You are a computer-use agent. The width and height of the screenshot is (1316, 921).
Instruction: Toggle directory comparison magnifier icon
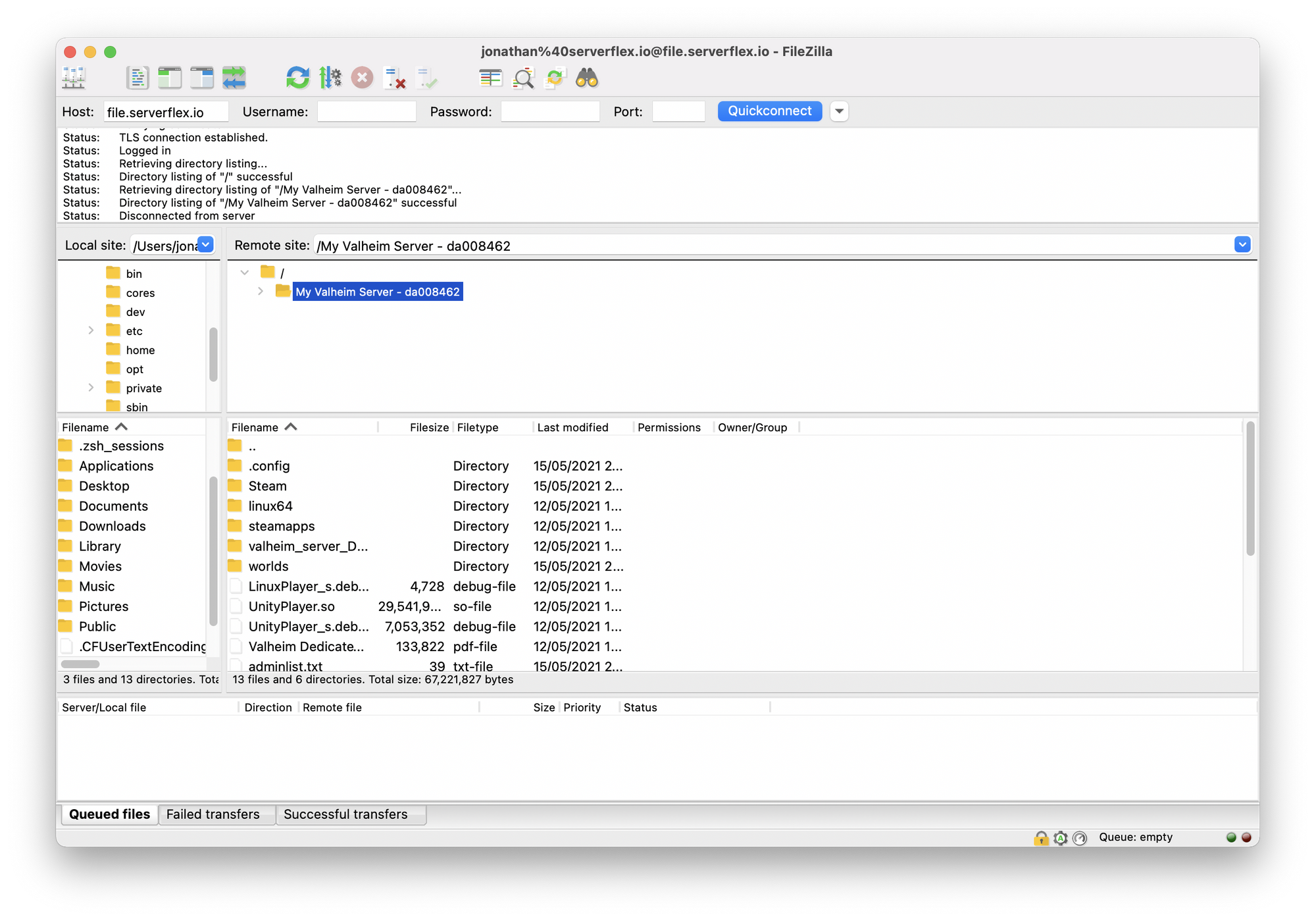pyautogui.click(x=523, y=78)
